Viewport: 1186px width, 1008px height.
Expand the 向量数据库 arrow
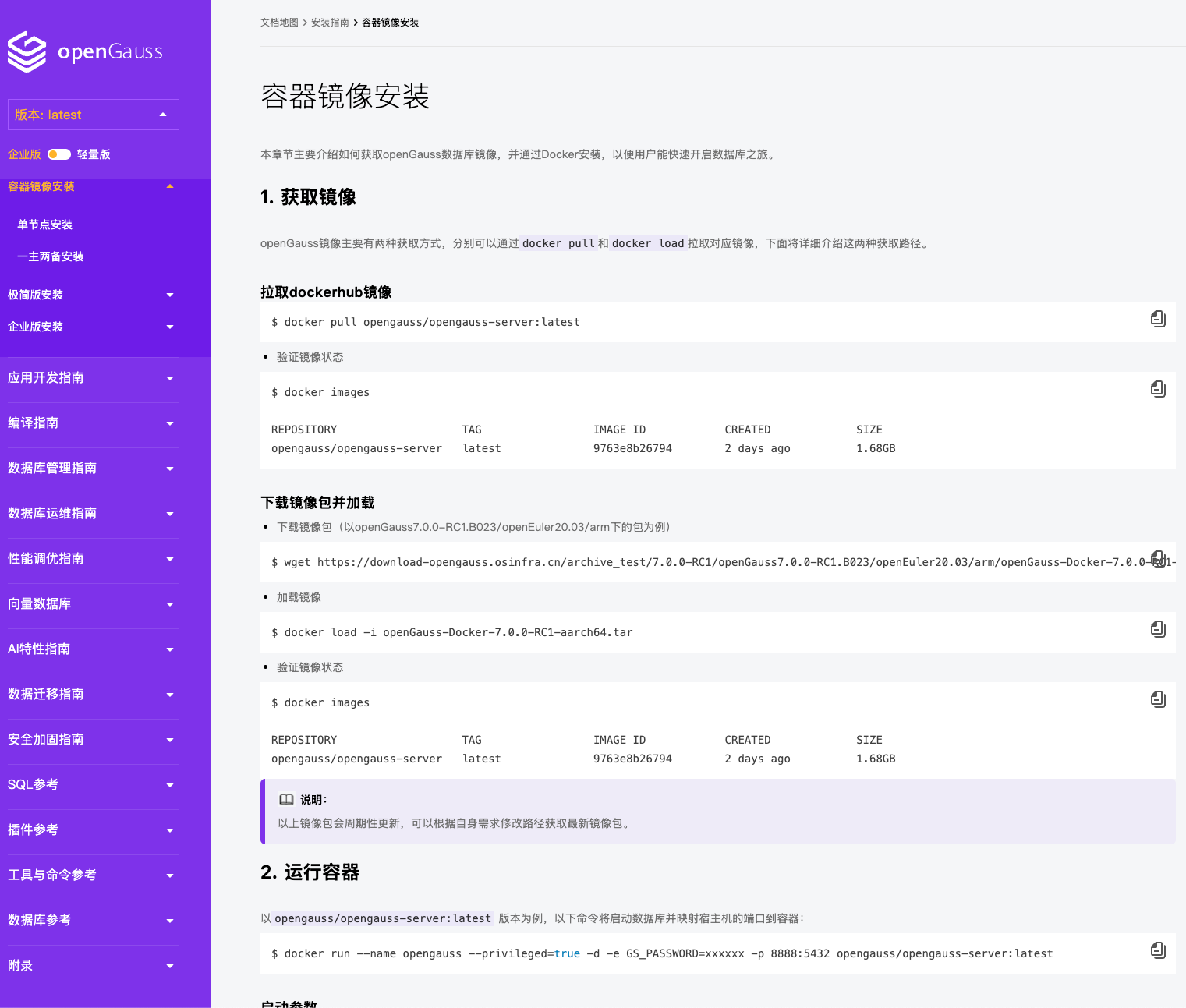170,604
